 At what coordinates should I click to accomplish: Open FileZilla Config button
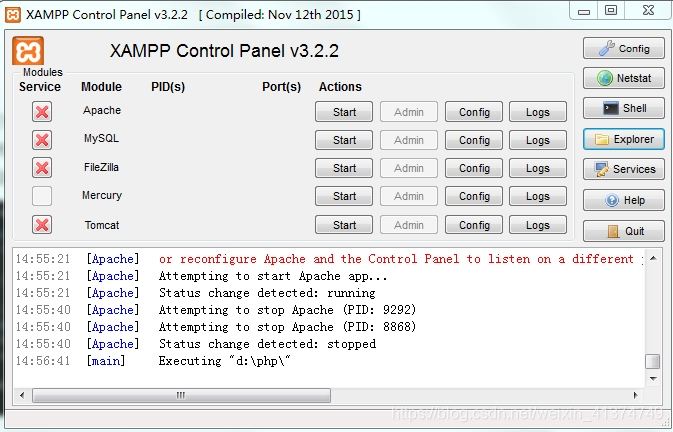(x=474, y=168)
